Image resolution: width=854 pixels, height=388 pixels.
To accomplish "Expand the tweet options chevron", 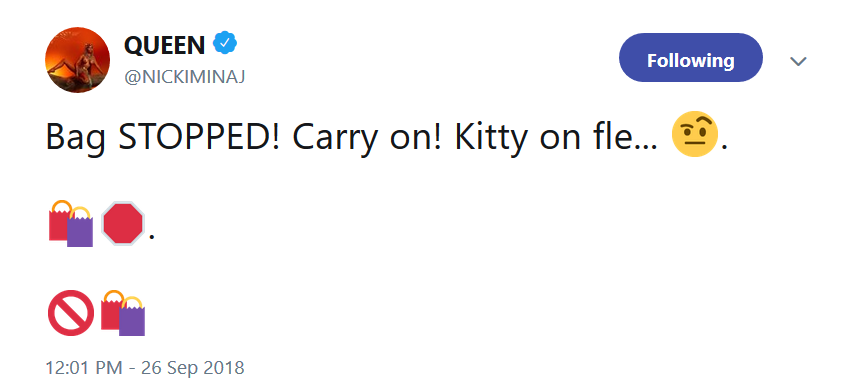I will coord(798,61).
